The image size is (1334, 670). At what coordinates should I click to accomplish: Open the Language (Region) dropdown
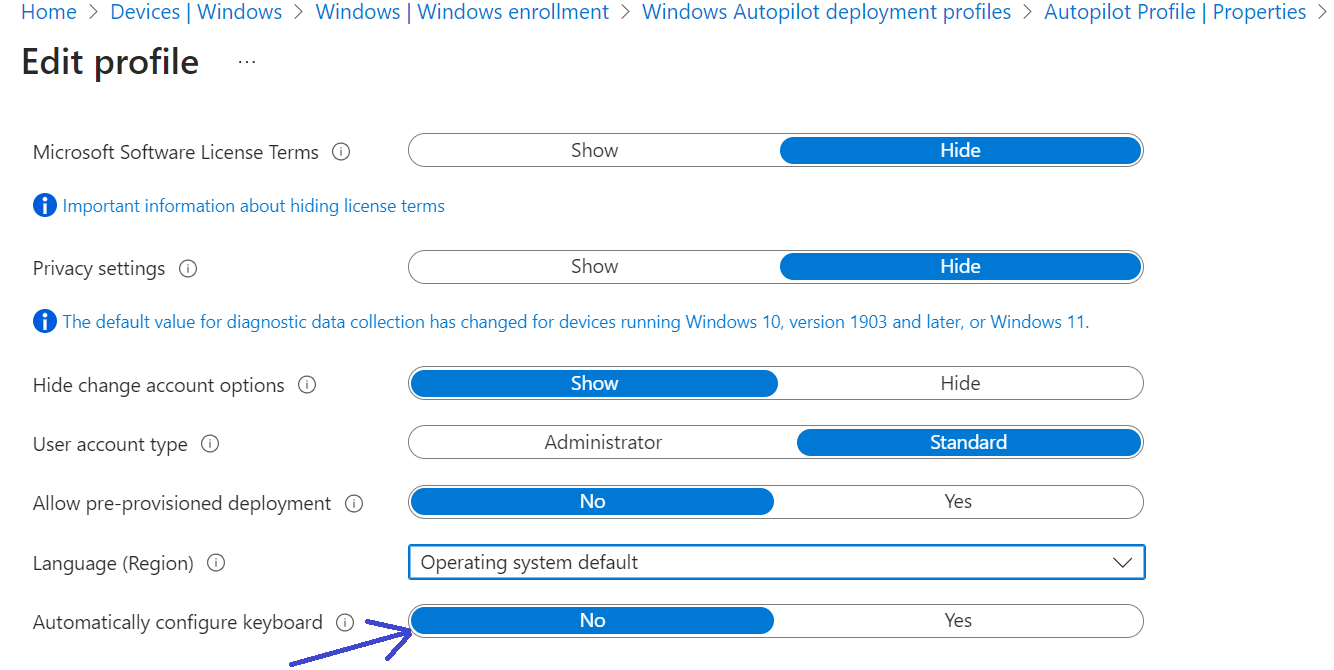[1122, 562]
